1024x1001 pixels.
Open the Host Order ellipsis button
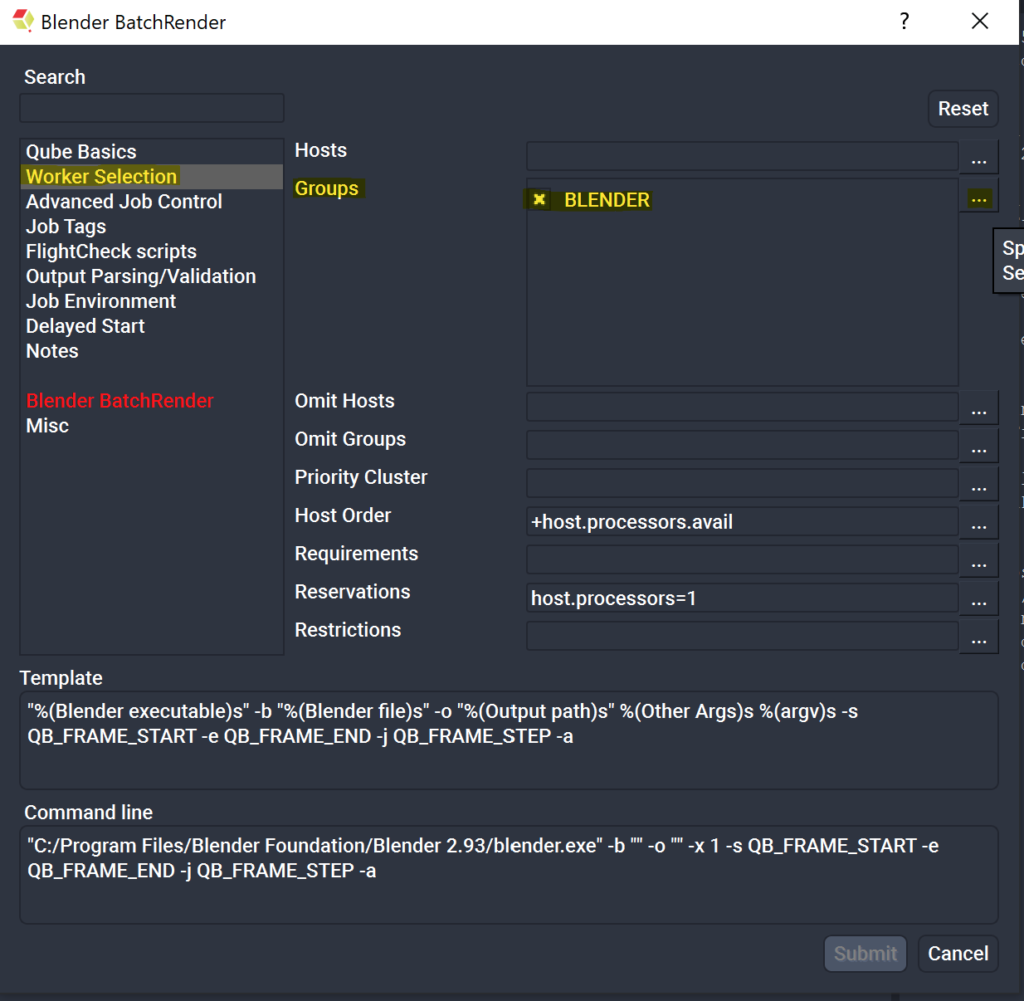point(978,523)
